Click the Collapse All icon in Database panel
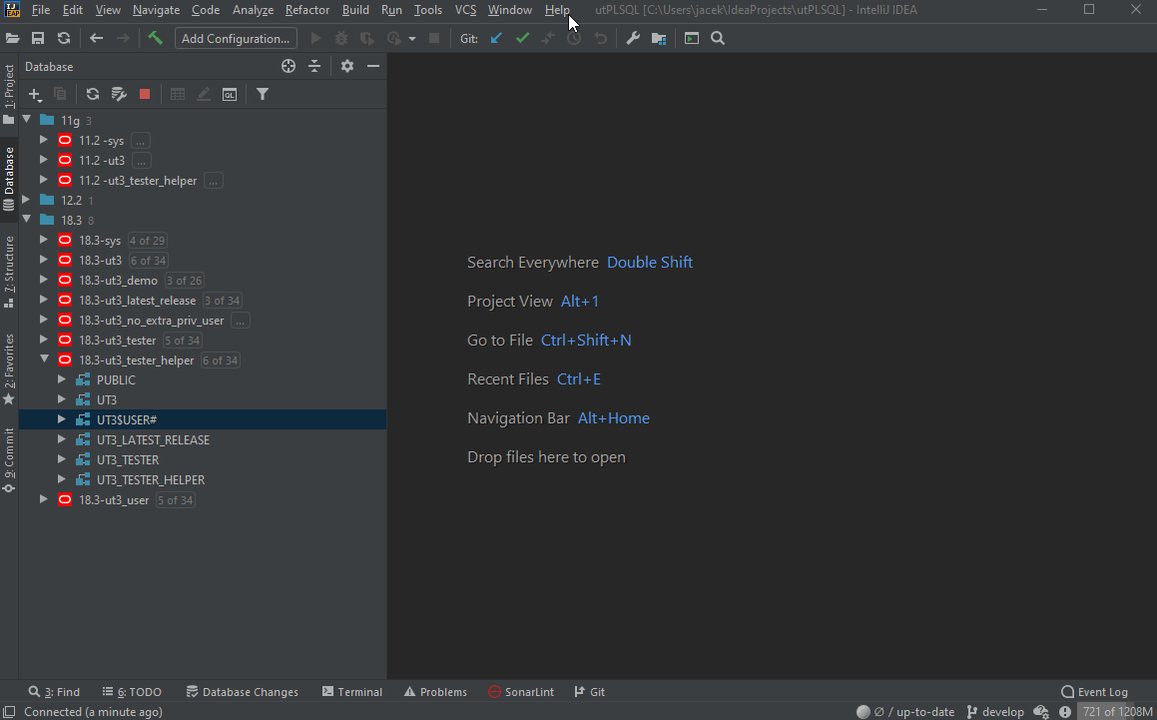 tap(314, 66)
